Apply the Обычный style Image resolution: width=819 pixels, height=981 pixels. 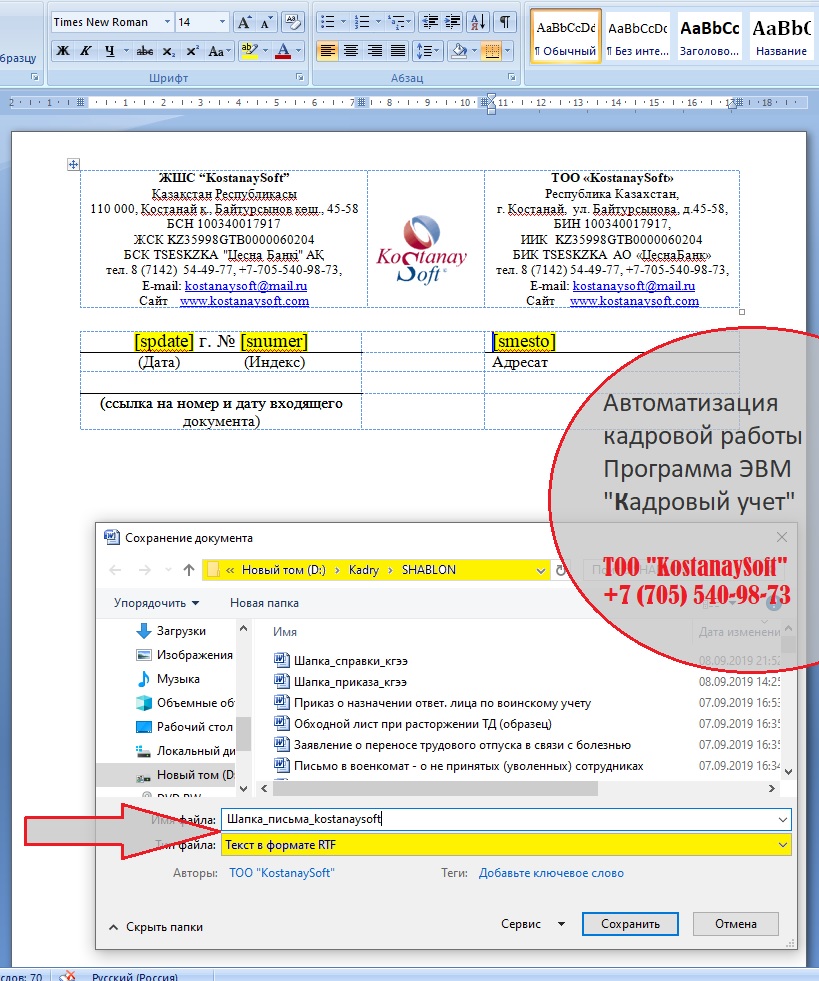(x=566, y=37)
